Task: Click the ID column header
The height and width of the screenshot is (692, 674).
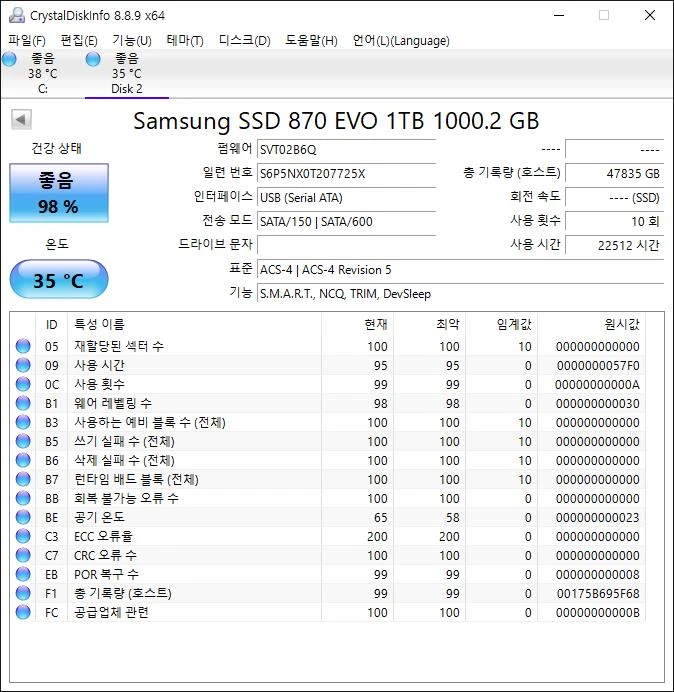Action: [x=52, y=325]
